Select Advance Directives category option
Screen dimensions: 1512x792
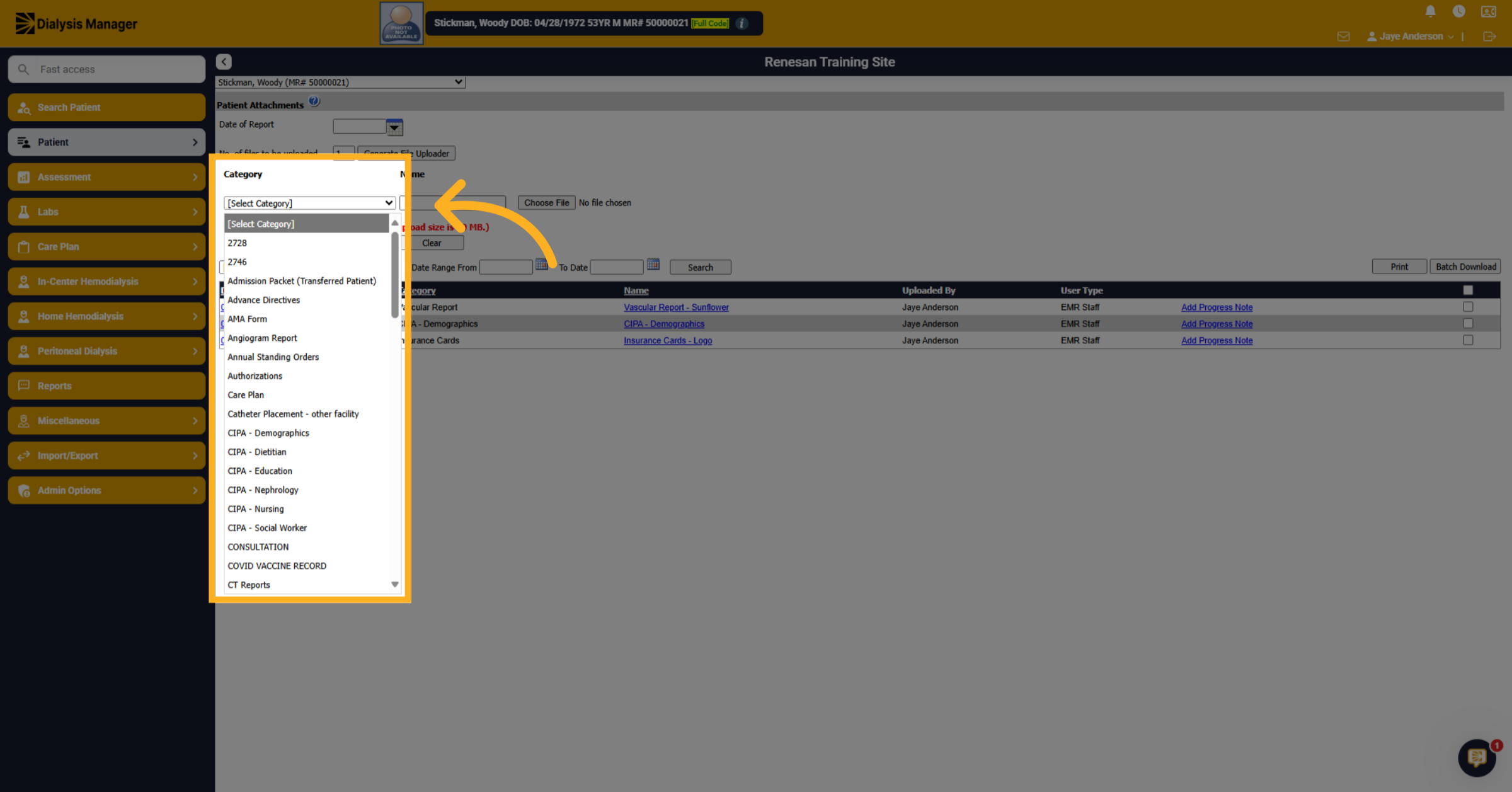tap(307, 300)
